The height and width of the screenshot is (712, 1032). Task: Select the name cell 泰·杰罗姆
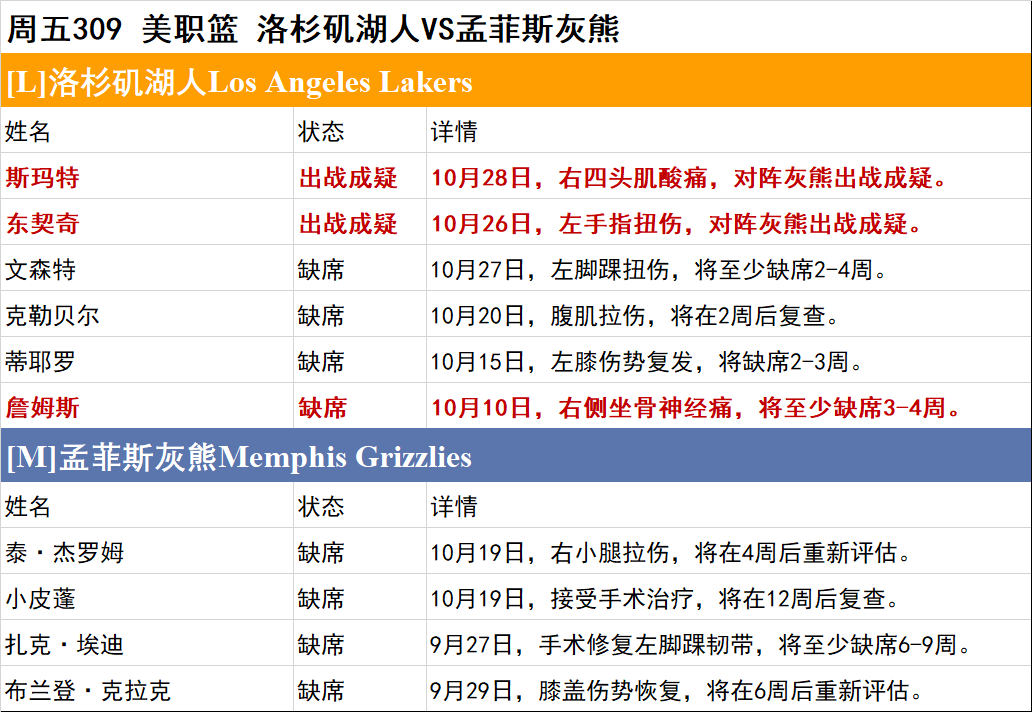click(65, 553)
